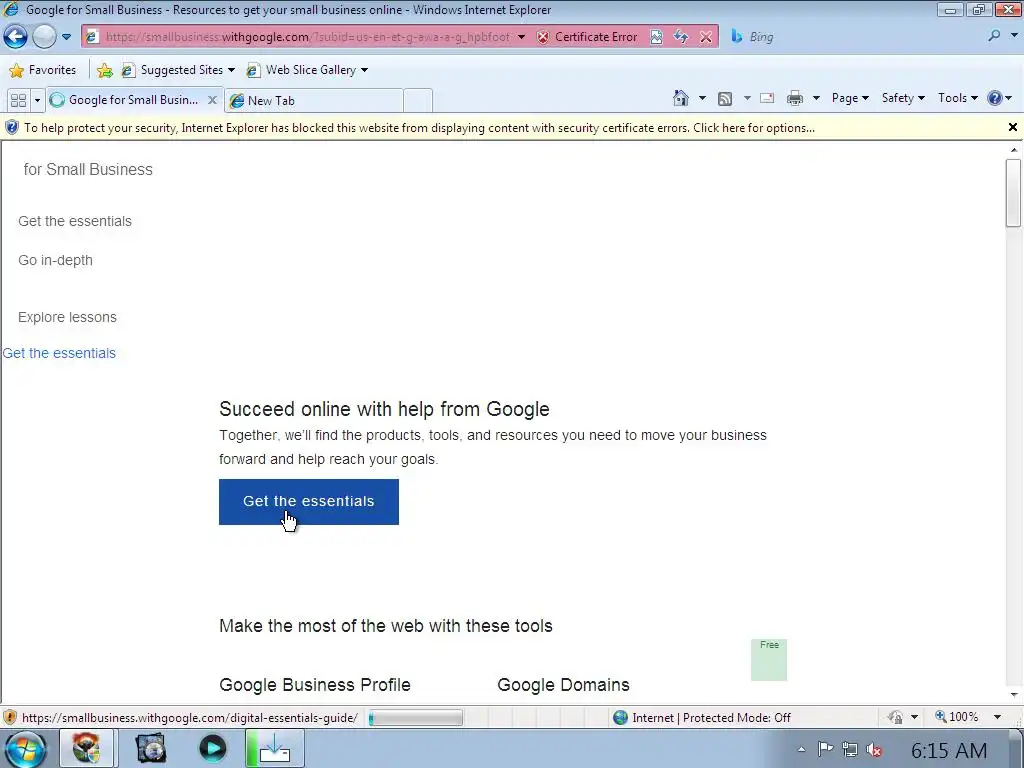Click the RSS Feeds icon
The width and height of the screenshot is (1024, 768).
pyautogui.click(x=725, y=99)
